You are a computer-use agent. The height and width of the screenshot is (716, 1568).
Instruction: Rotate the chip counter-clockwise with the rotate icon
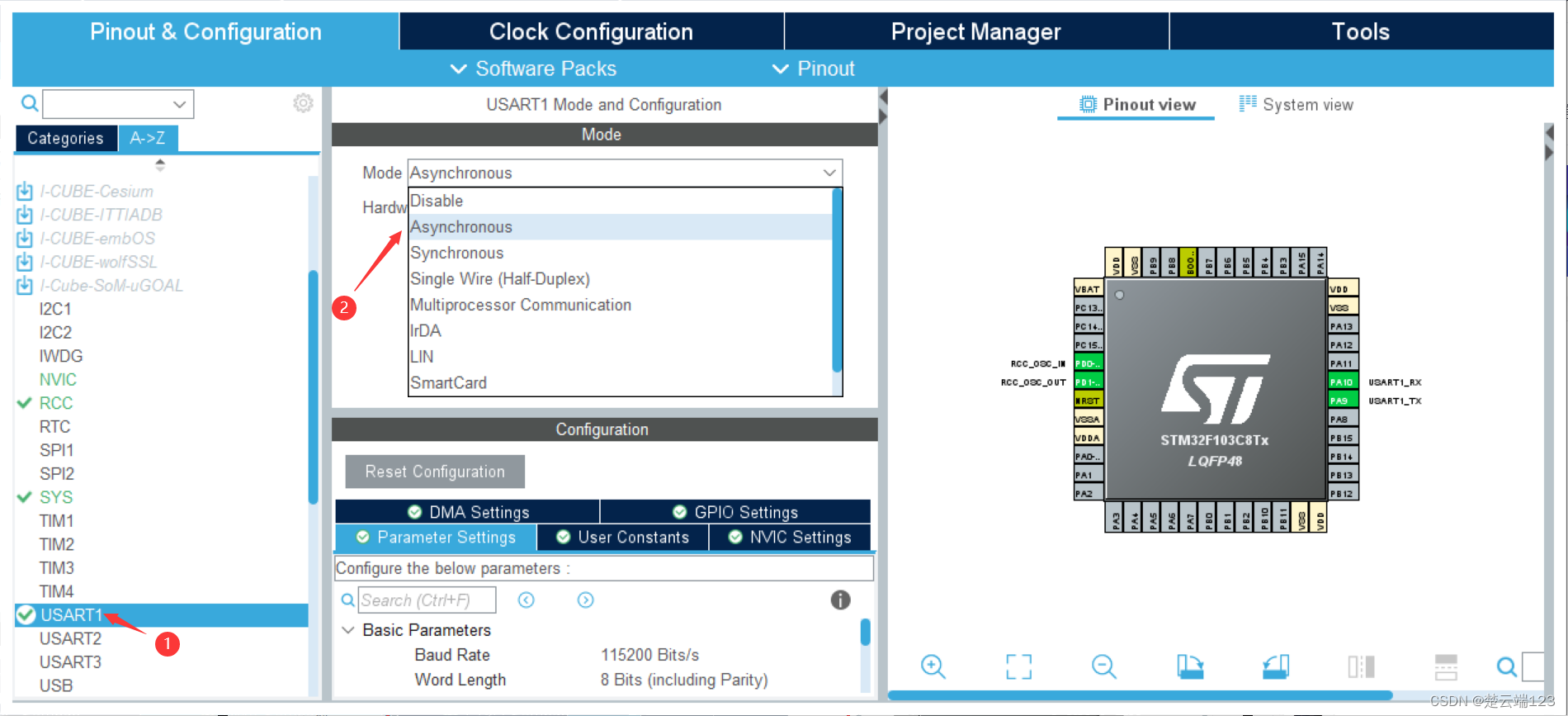coord(1276,666)
